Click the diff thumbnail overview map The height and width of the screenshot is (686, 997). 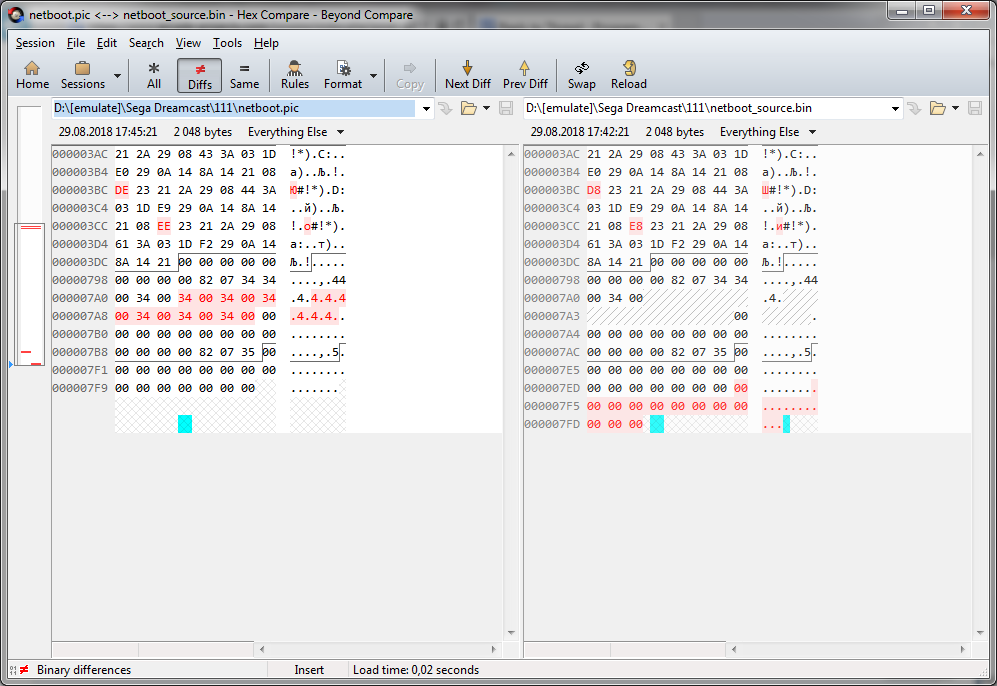click(30, 237)
